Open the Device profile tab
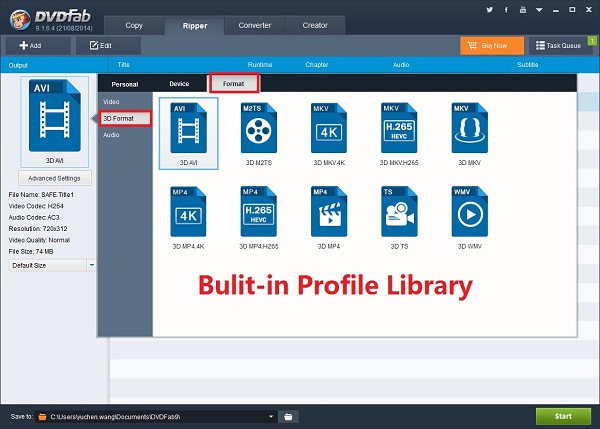This screenshot has width=600, height=429. click(179, 83)
